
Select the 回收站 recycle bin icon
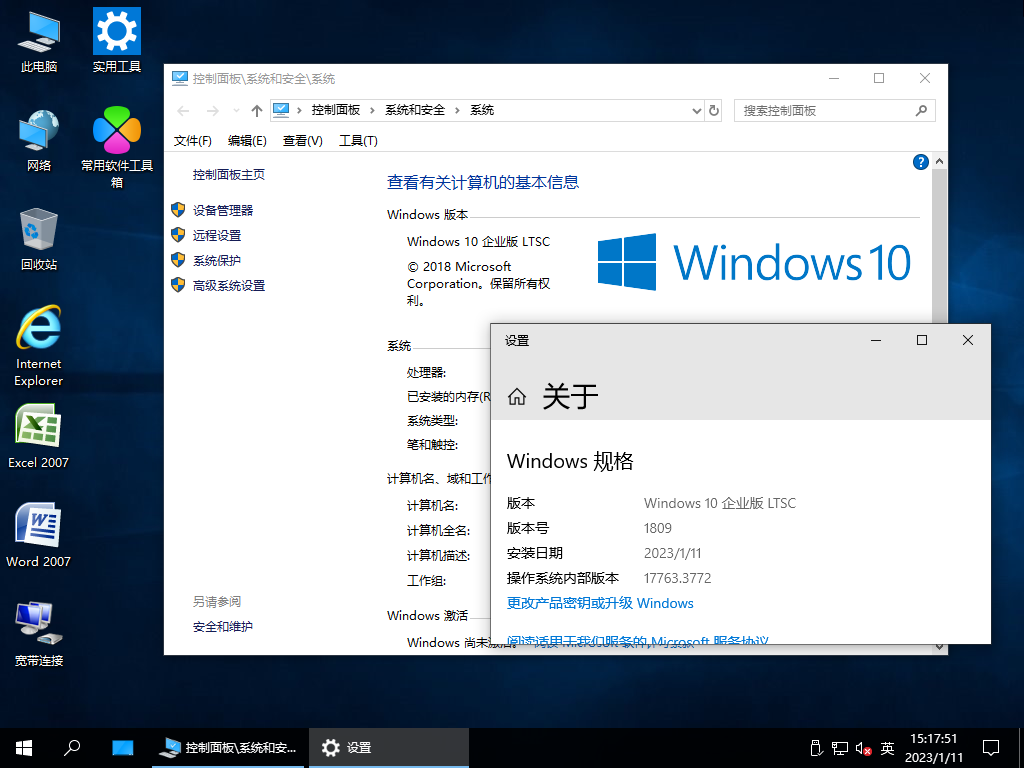39,238
